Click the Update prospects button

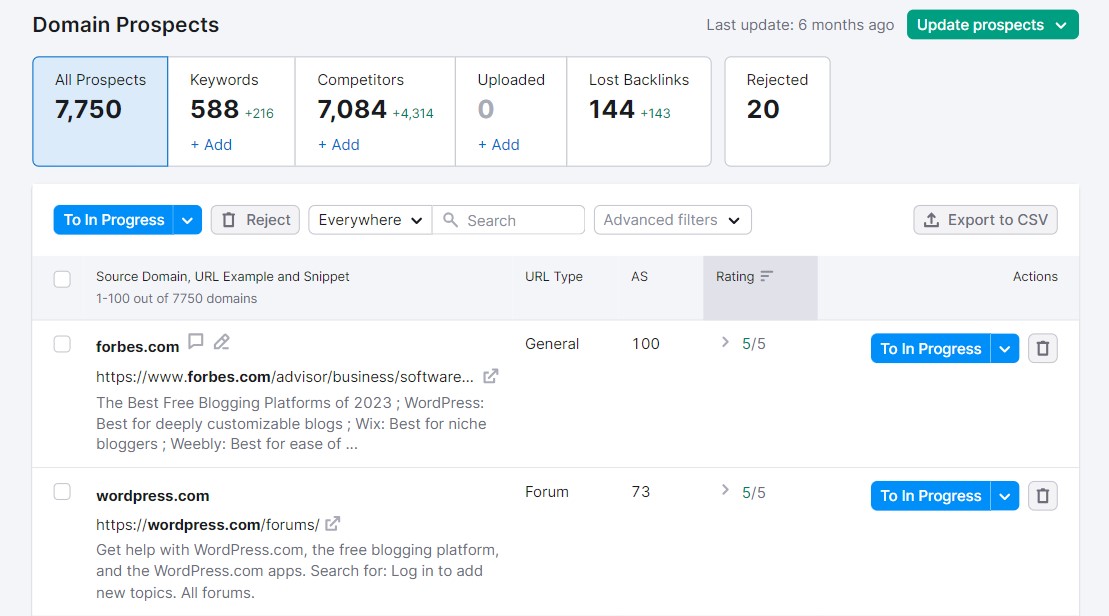(992, 25)
